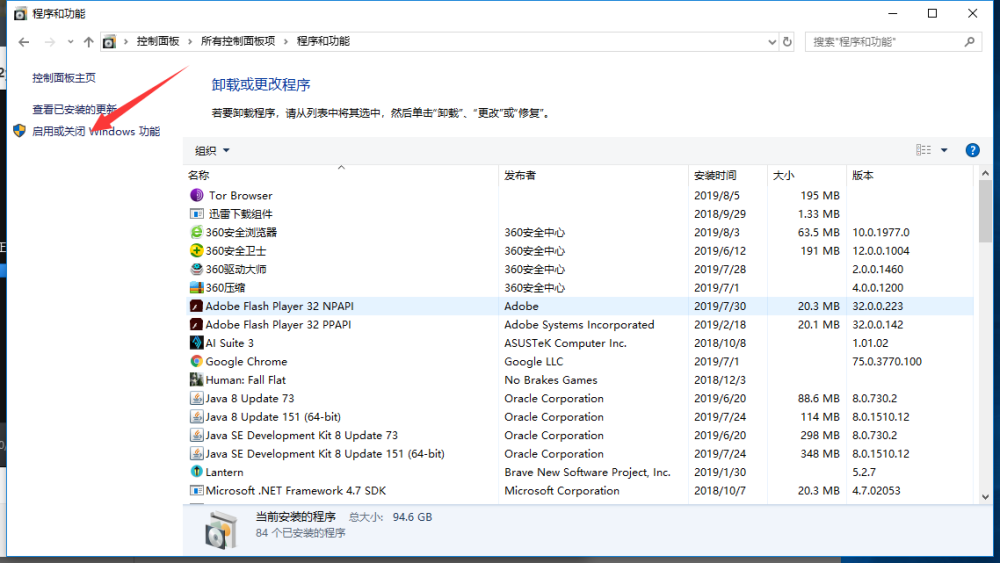Click the Adobe Flash Player 32 PPAPI icon
This screenshot has height=563, width=1000.
click(x=196, y=325)
